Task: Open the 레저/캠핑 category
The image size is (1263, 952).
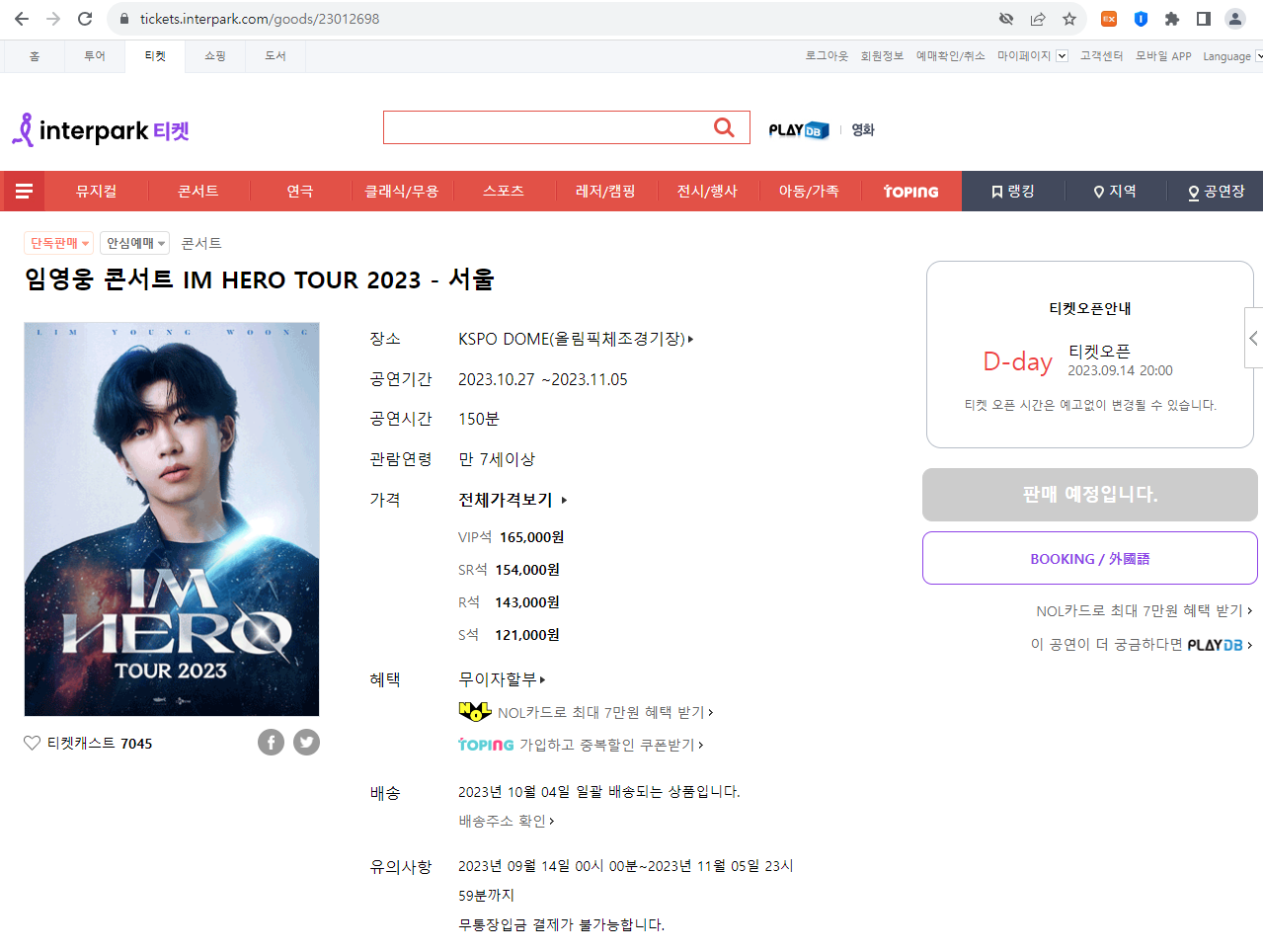Action: (x=605, y=192)
